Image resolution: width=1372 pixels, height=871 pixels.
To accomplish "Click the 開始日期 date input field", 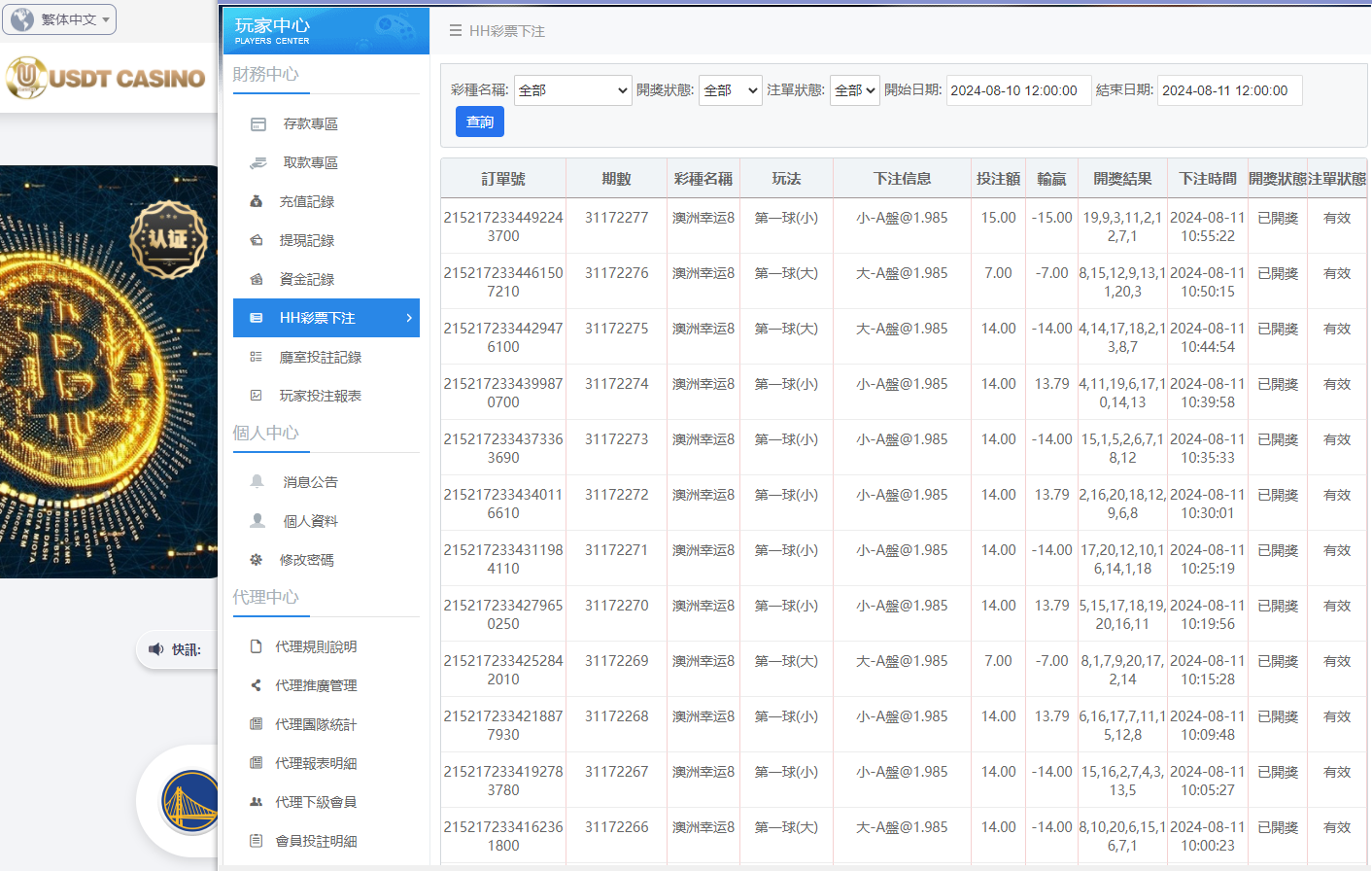I will (1018, 89).
